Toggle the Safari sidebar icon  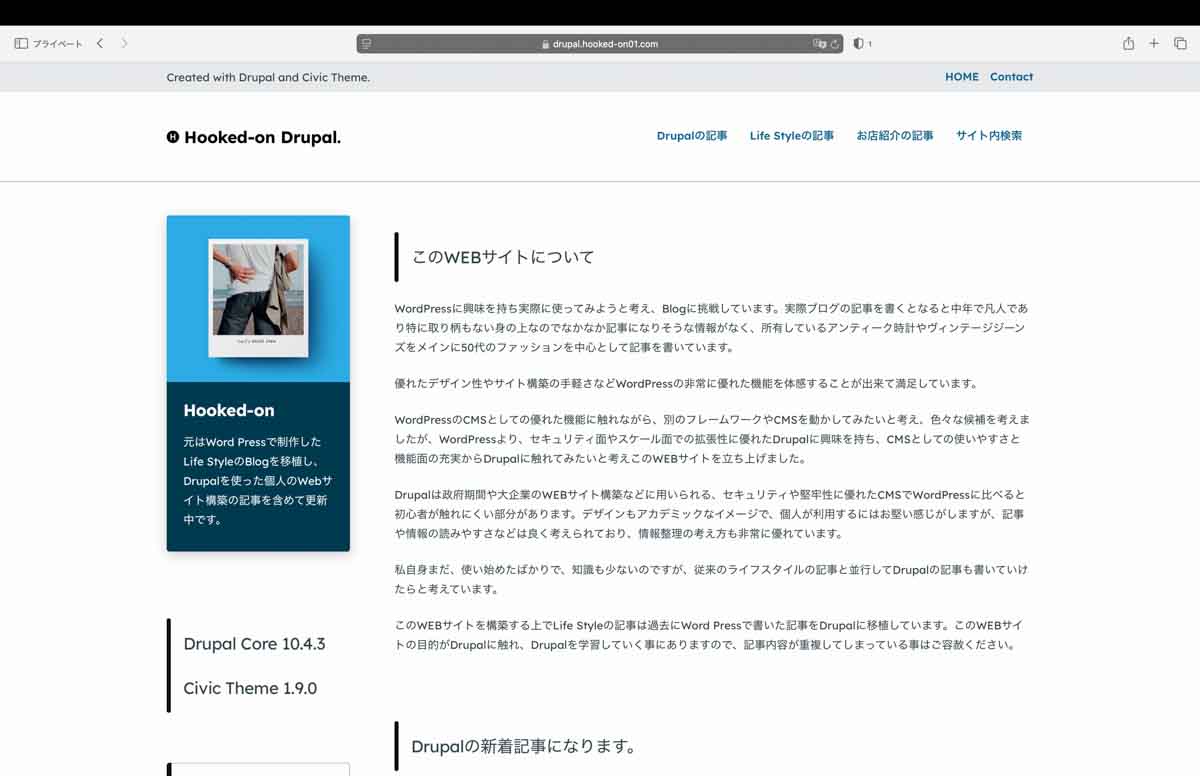tap(21, 44)
